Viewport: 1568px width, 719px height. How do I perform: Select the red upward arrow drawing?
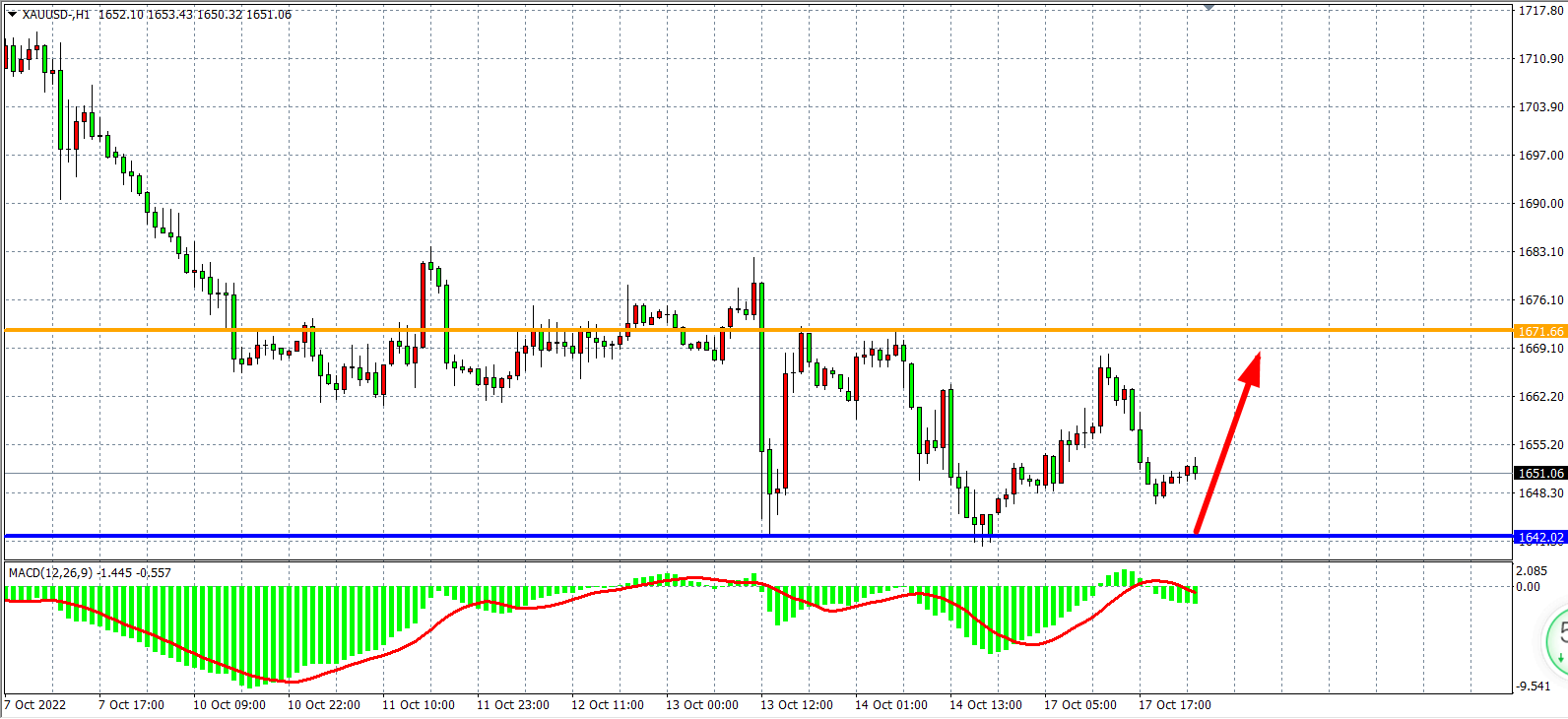click(1226, 443)
